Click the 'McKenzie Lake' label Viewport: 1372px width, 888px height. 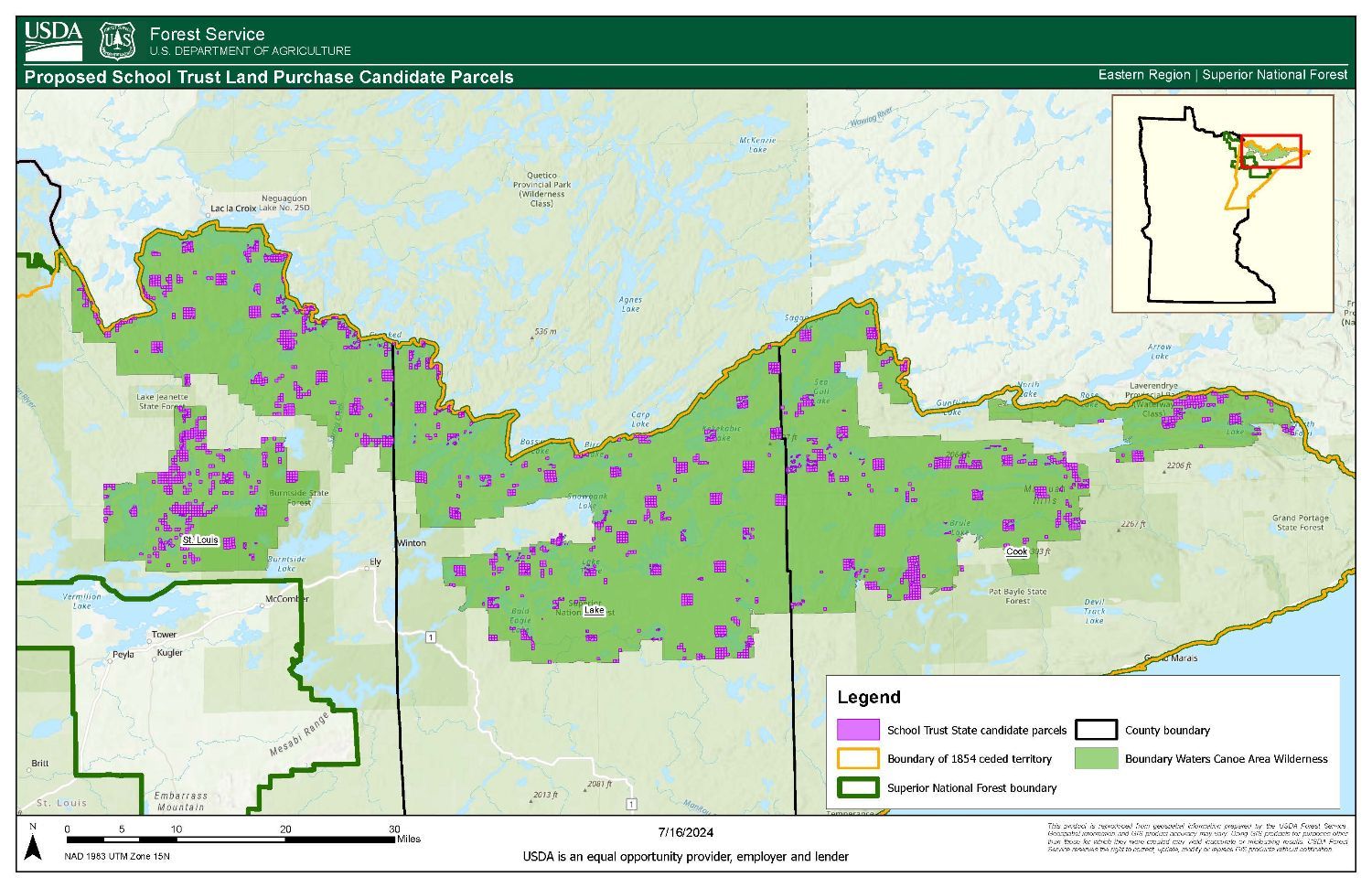point(757,144)
